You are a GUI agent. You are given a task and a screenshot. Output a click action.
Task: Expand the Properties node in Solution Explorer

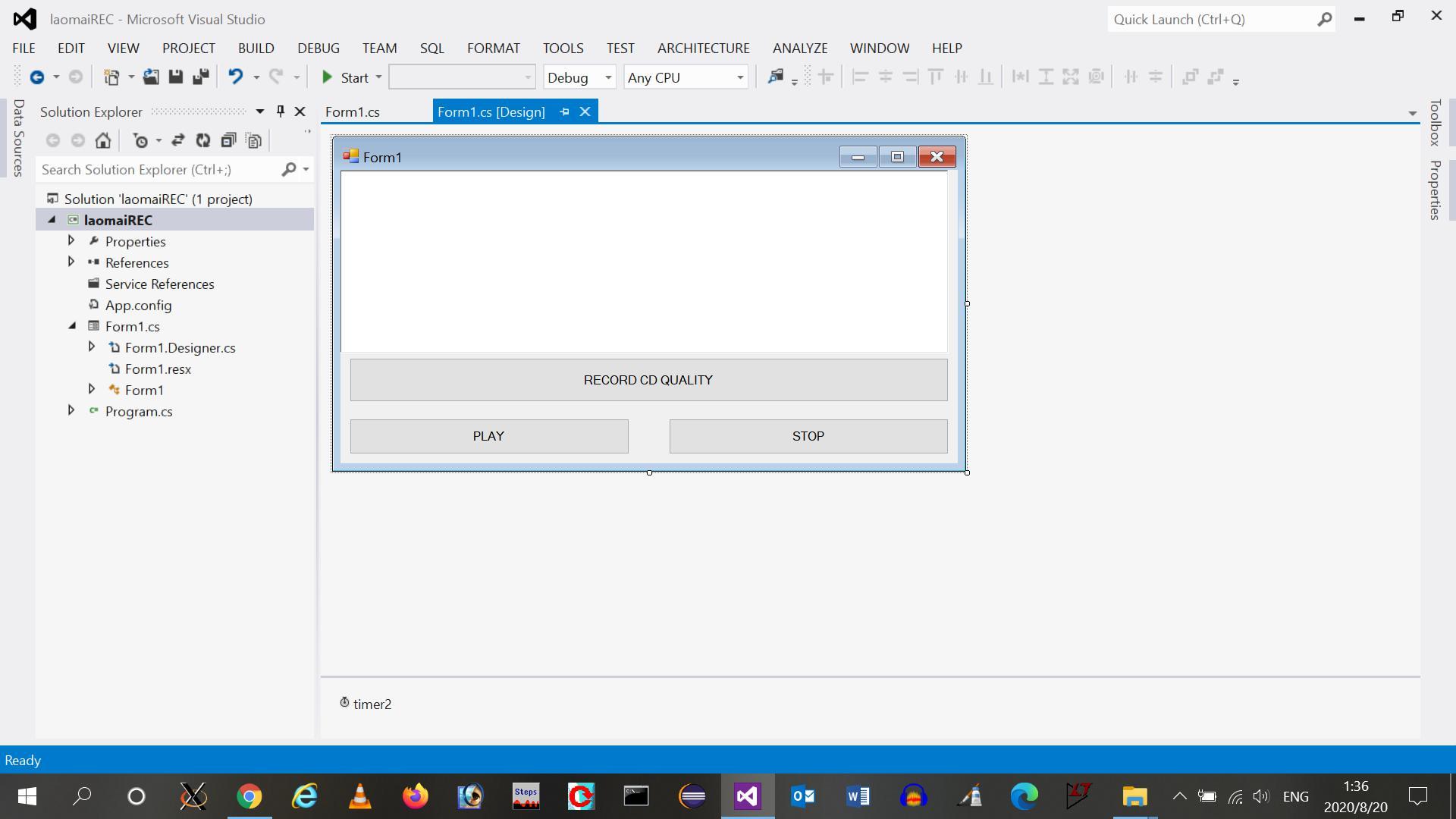(71, 240)
